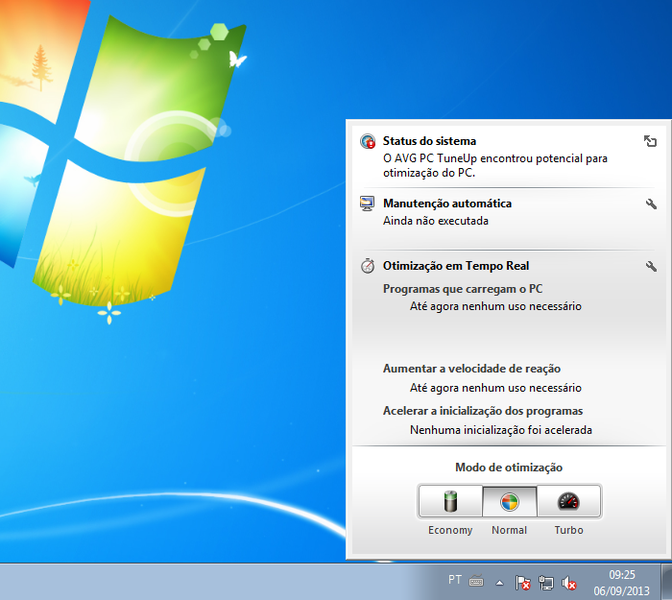Click the Manutenção automática monitor icon
Viewport: 672px width, 600px height.
click(367, 204)
